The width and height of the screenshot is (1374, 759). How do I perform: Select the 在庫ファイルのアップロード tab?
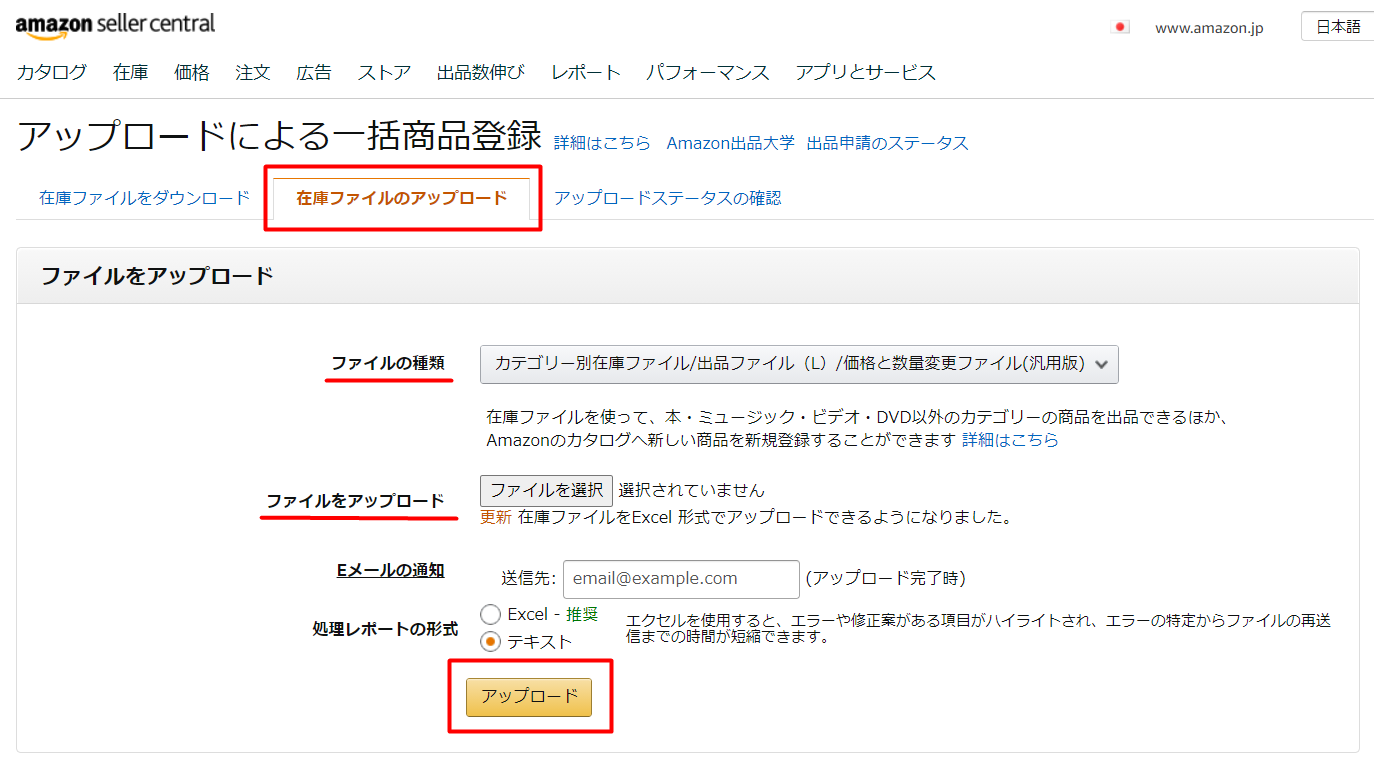402,198
